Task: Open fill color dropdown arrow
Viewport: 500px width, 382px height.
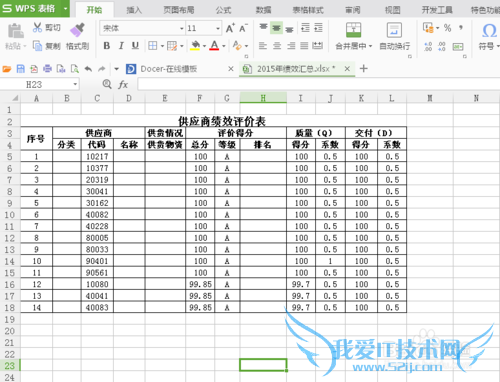Action: pos(204,46)
